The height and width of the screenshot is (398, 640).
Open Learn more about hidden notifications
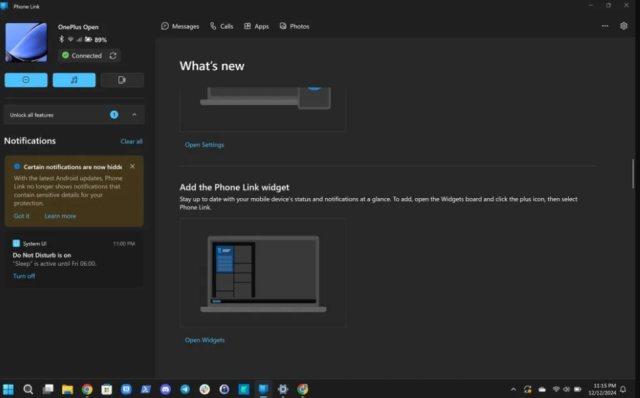tap(60, 216)
